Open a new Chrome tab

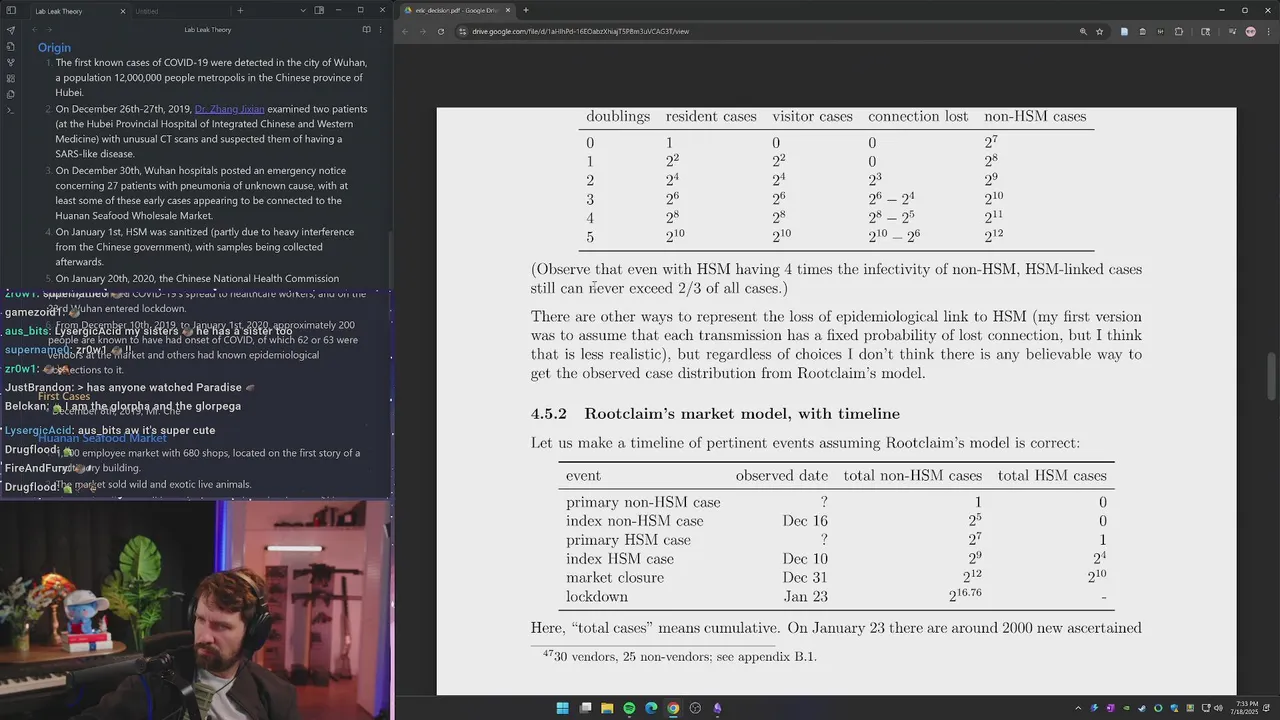coord(526,10)
